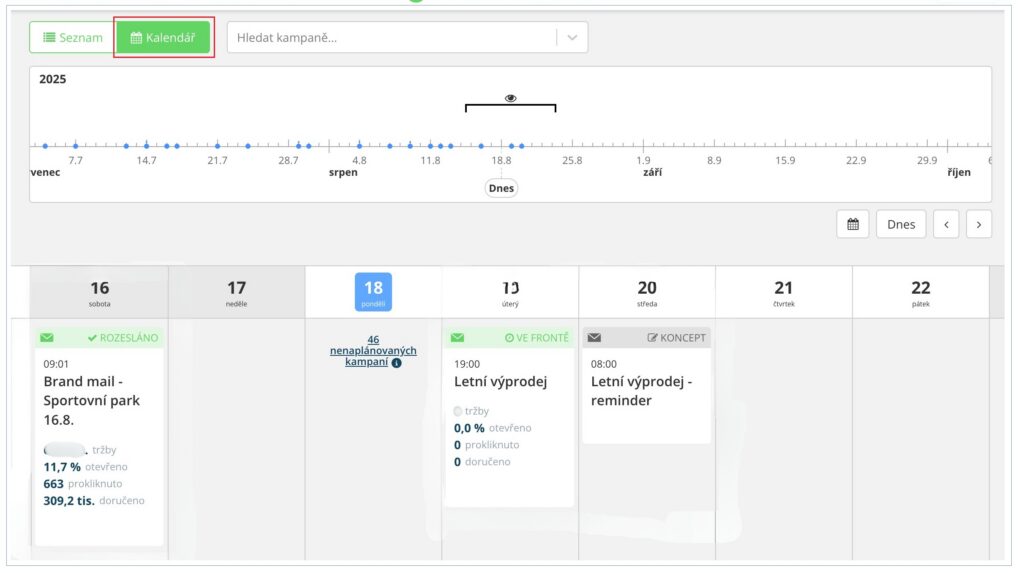
Task: Expand the campaign search dropdown arrow
Action: click(572, 38)
